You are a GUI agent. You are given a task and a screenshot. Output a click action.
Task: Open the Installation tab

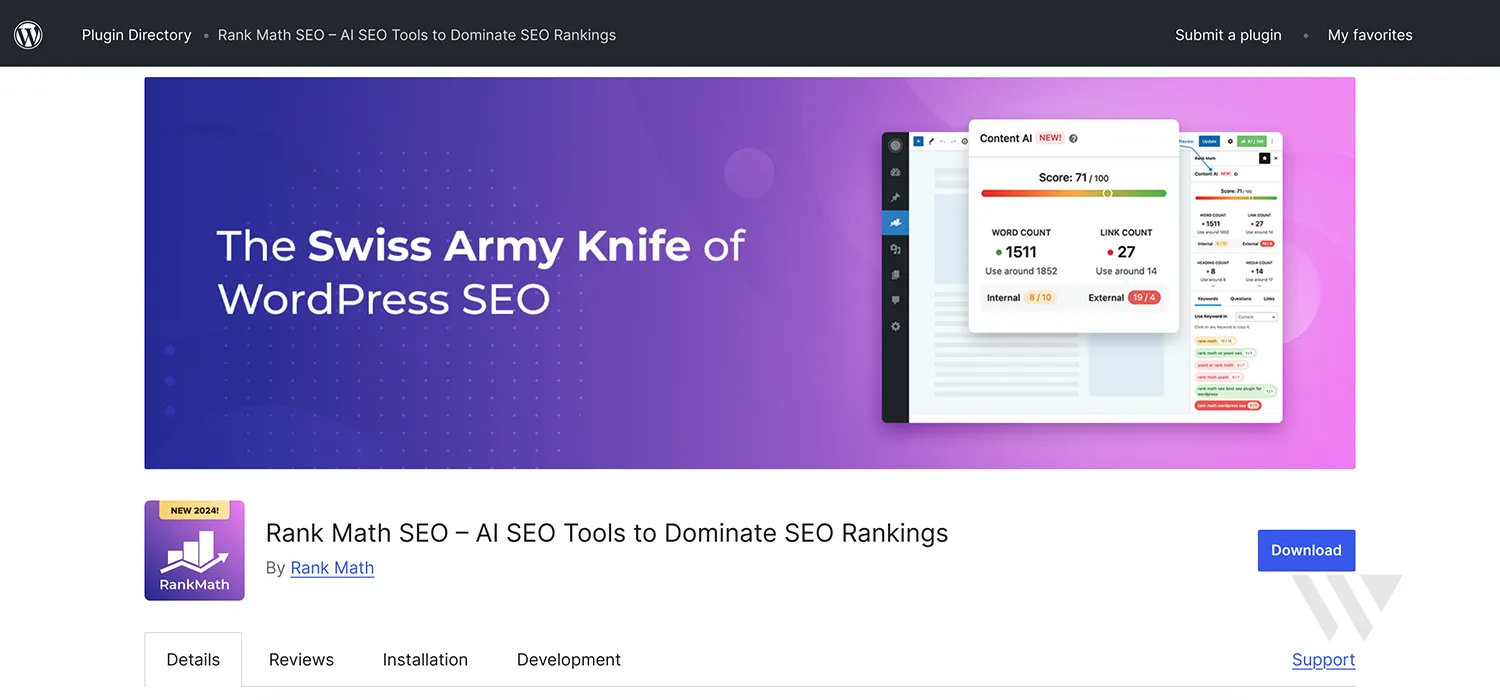coord(425,660)
